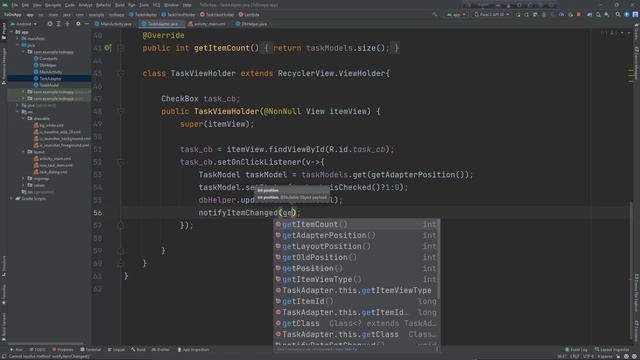Open the Project tool window side tab

pos(4,31)
